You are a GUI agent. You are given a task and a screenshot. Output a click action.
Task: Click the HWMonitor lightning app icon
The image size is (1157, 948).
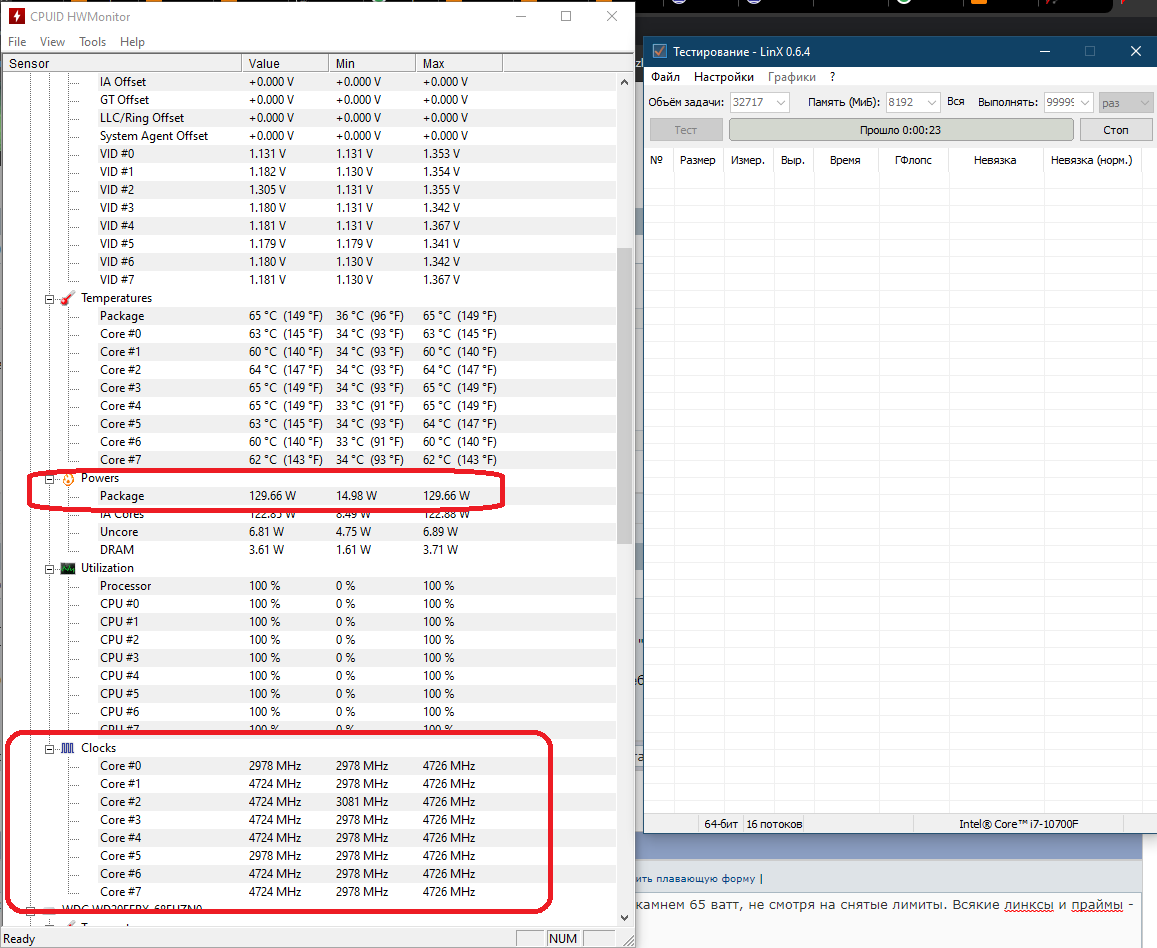click(16, 16)
